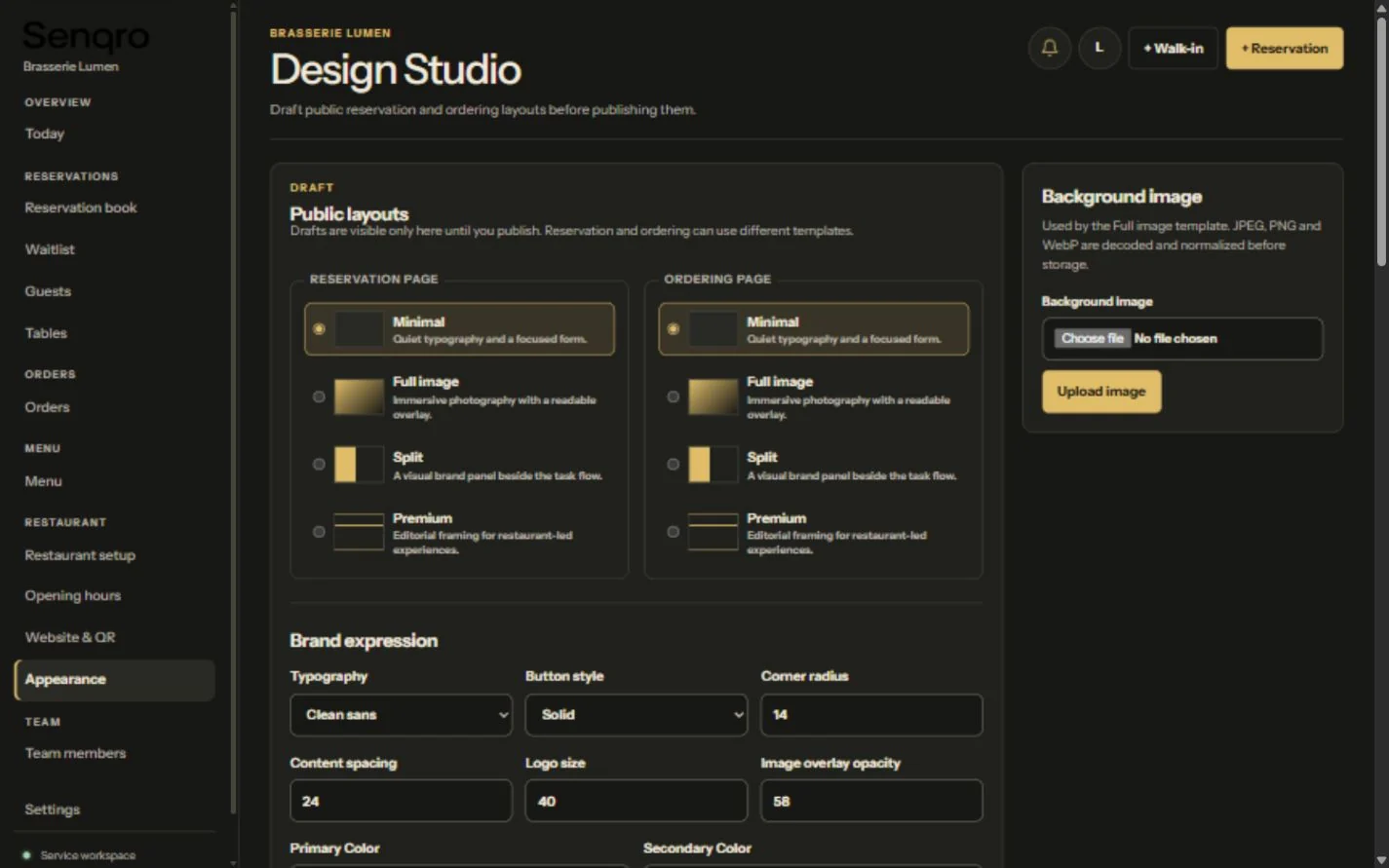The height and width of the screenshot is (868, 1389).
Task: Click the + Walk-in button
Action: [x=1174, y=48]
